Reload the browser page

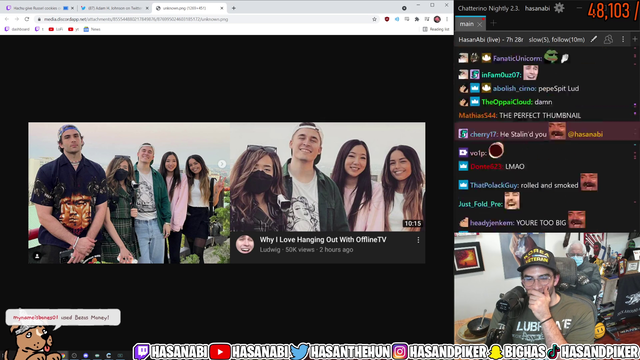[x=27, y=19]
